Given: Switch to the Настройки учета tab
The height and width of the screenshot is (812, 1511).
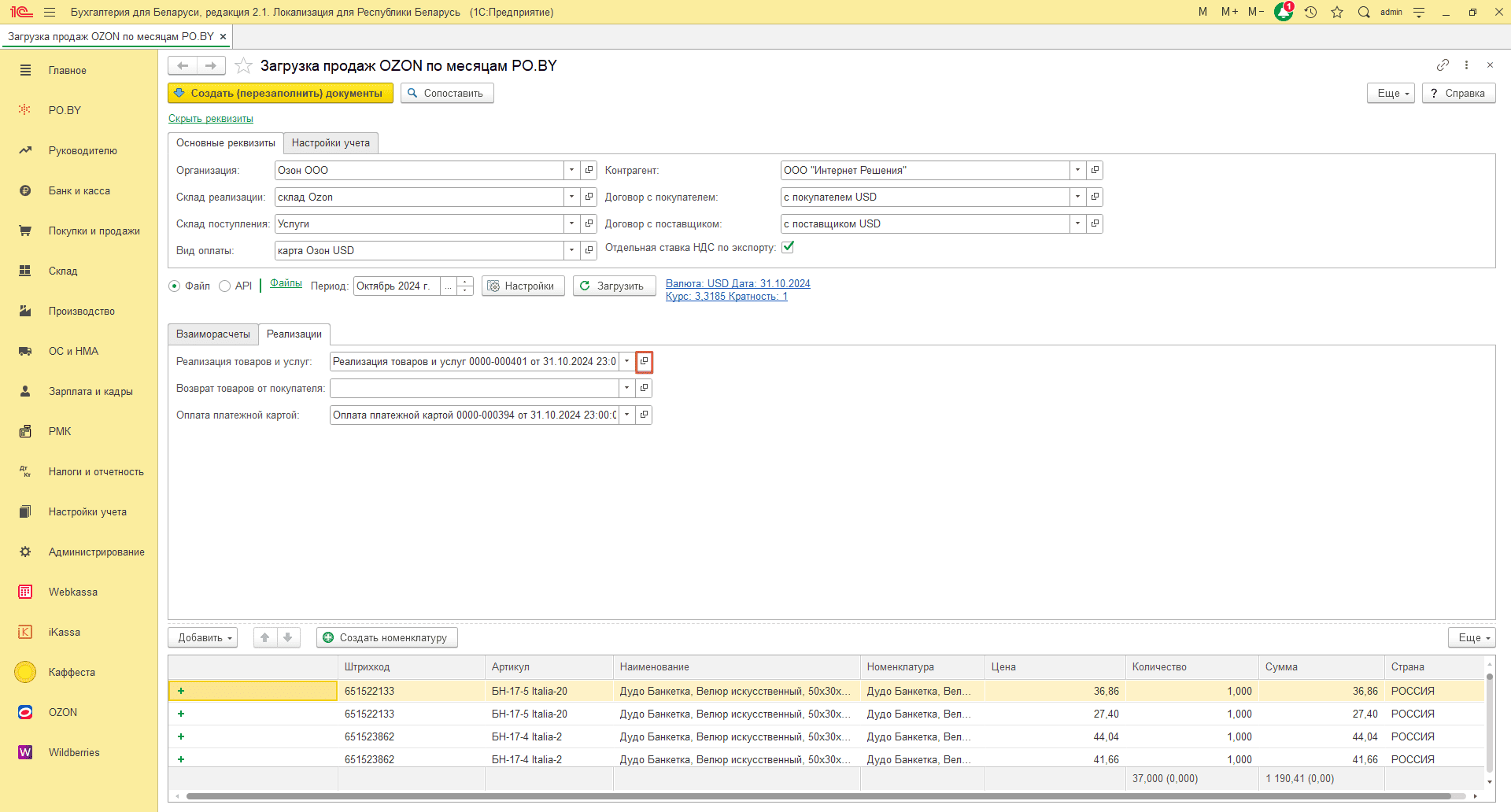Looking at the screenshot, I should tap(331, 142).
